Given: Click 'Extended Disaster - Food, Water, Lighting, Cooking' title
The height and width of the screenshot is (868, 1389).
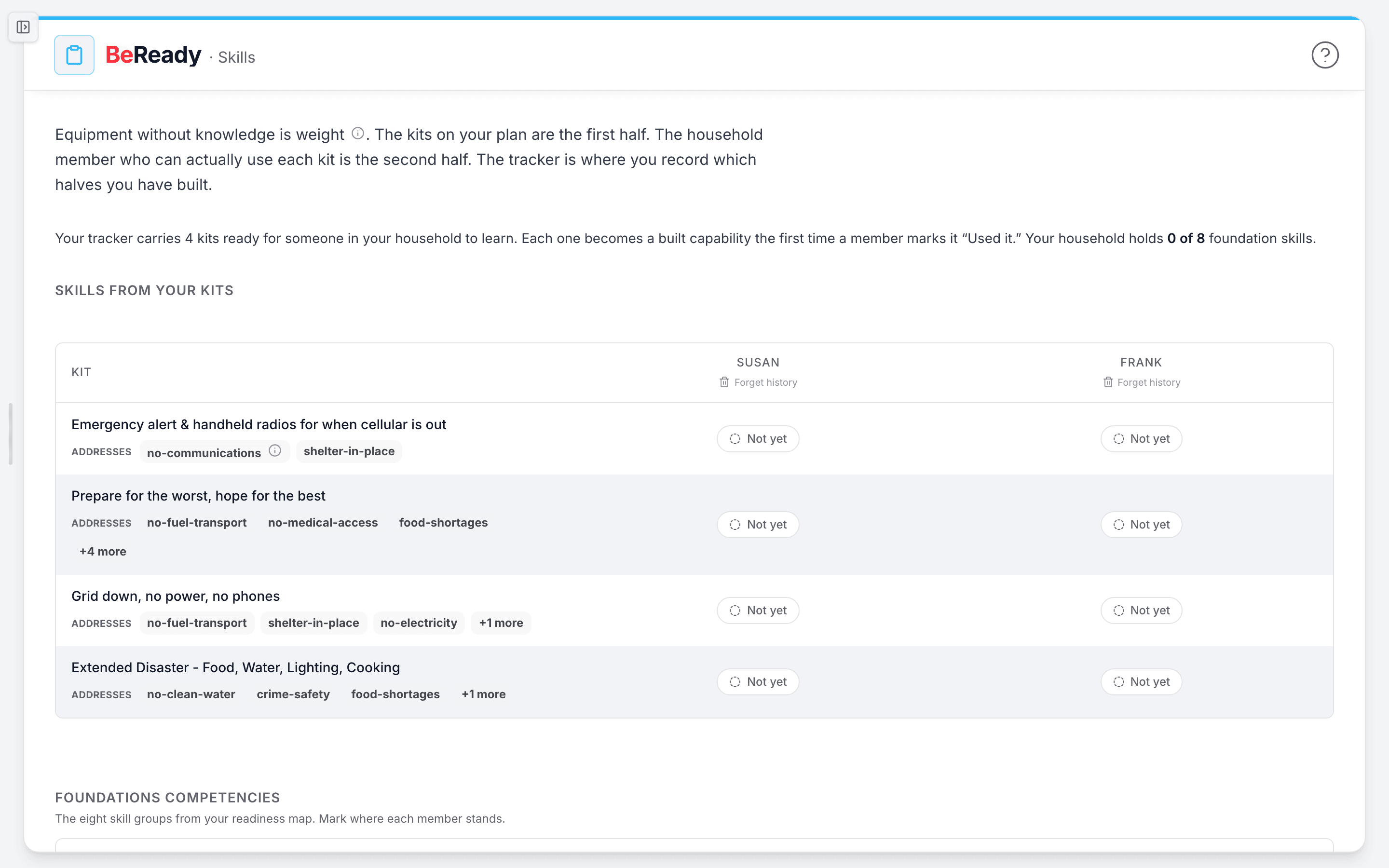Looking at the screenshot, I should tap(235, 667).
